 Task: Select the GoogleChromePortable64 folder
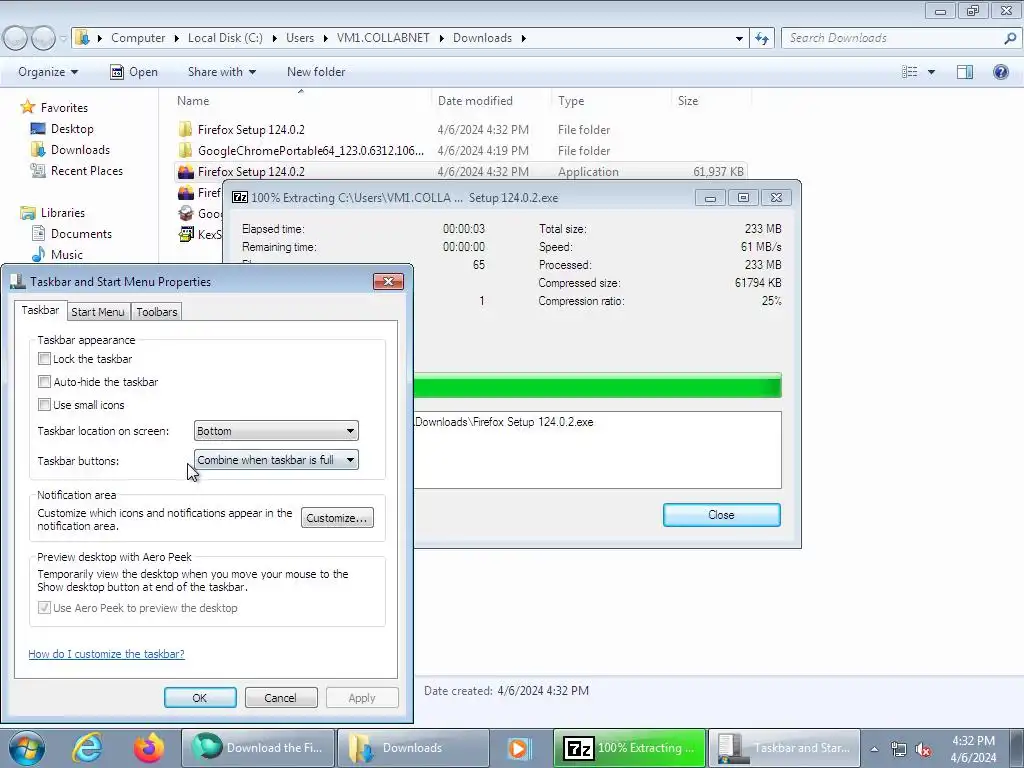(x=301, y=151)
